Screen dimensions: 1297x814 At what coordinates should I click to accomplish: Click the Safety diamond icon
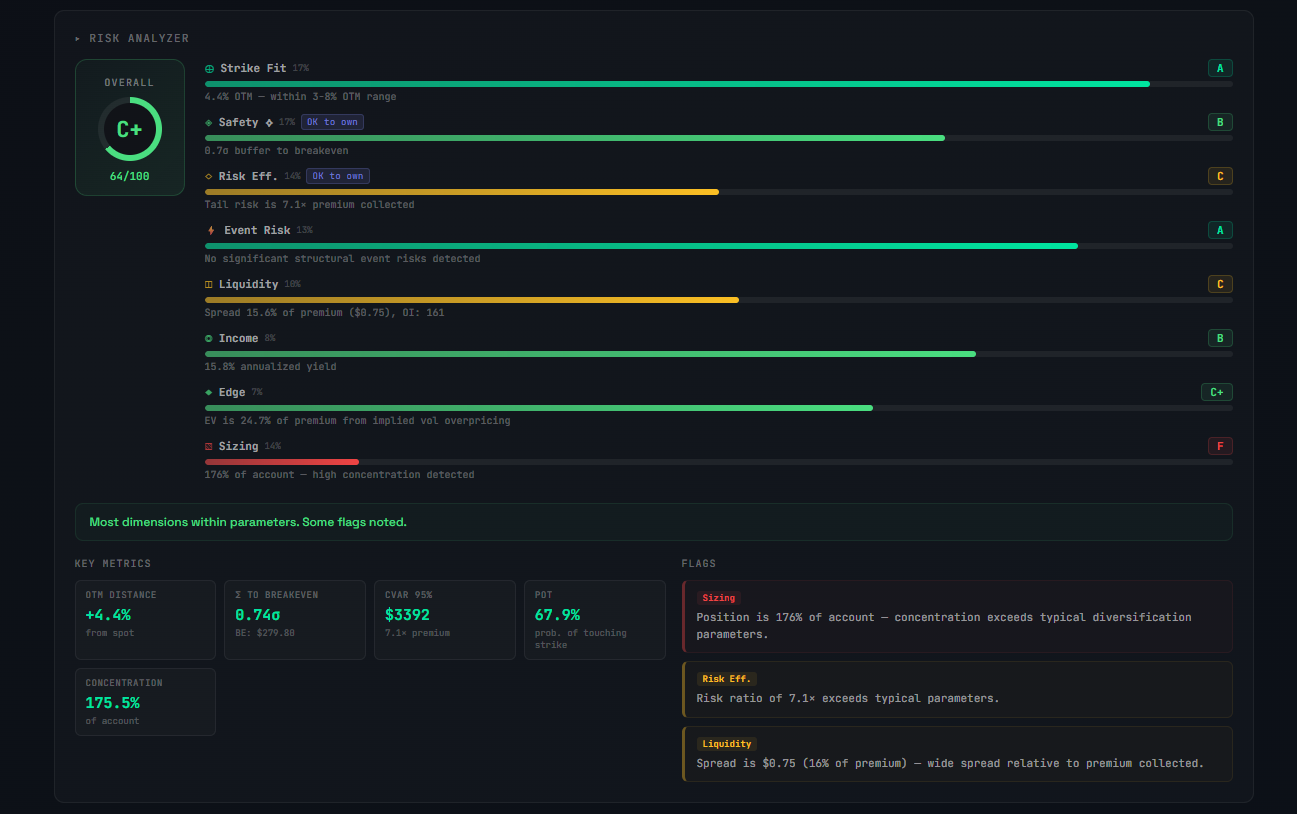tap(208, 122)
